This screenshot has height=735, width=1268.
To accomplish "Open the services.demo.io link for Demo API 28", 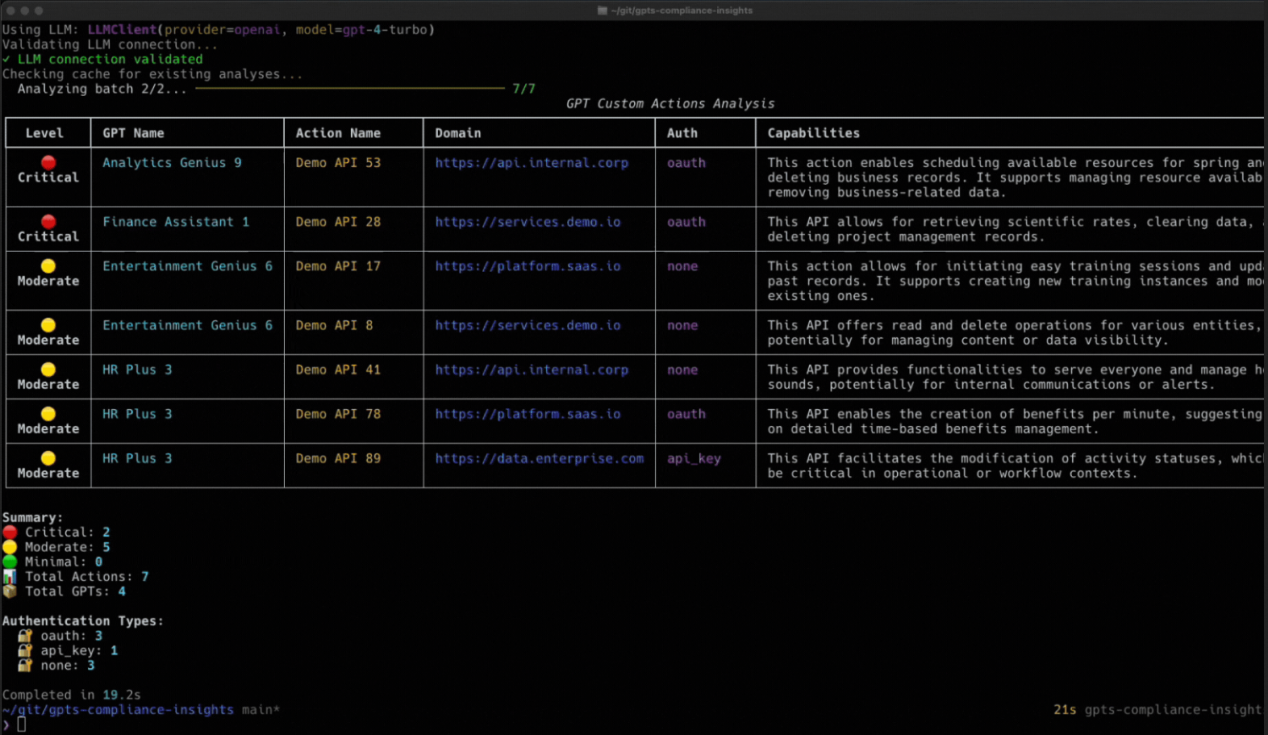I will pos(527,222).
